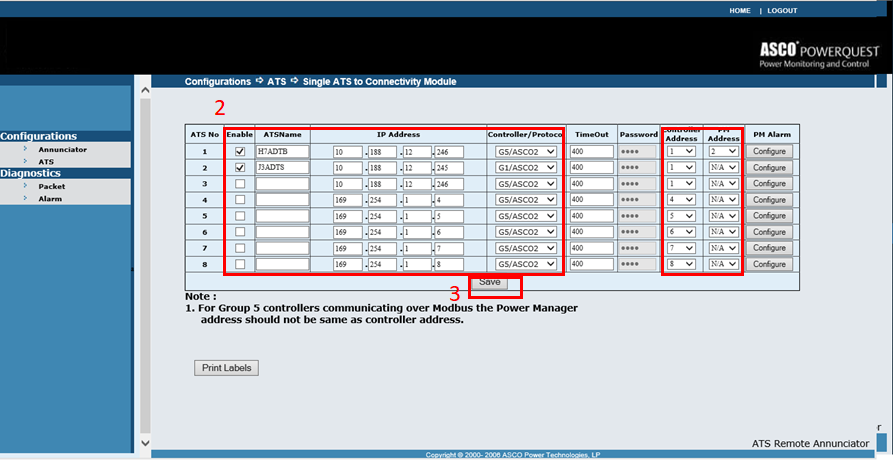Open PM Address dropdown for ATS 7
Screen dimensions: 893x460
click(724, 248)
